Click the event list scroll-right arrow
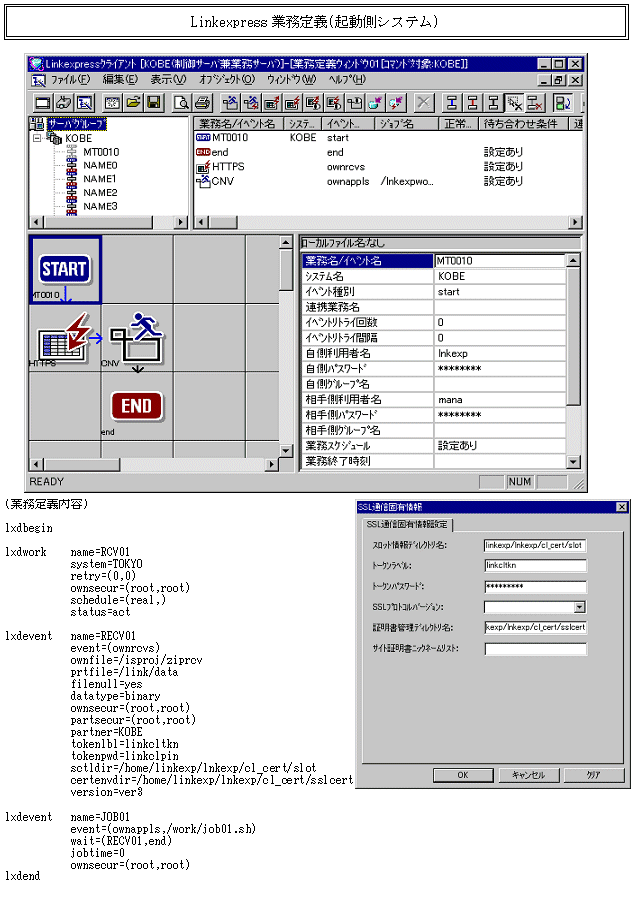This screenshot has height=901, width=637. [x=574, y=222]
